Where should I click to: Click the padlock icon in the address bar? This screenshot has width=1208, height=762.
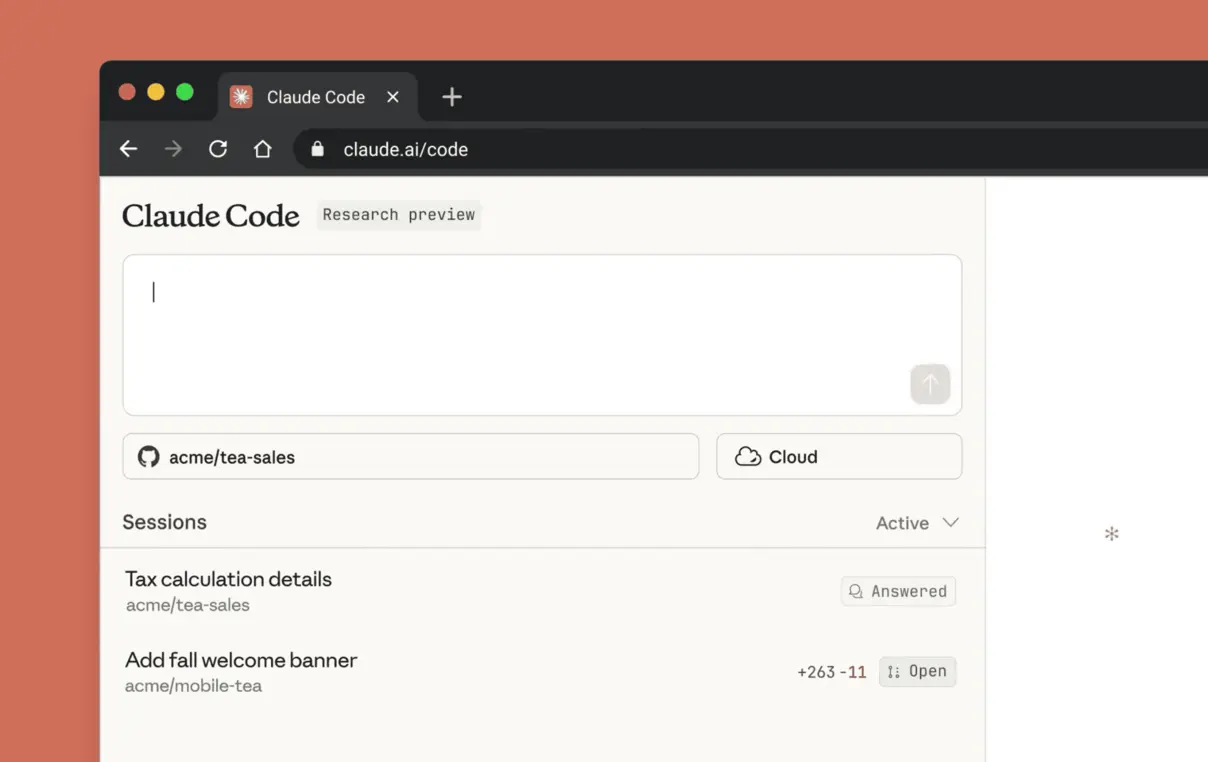click(316, 149)
